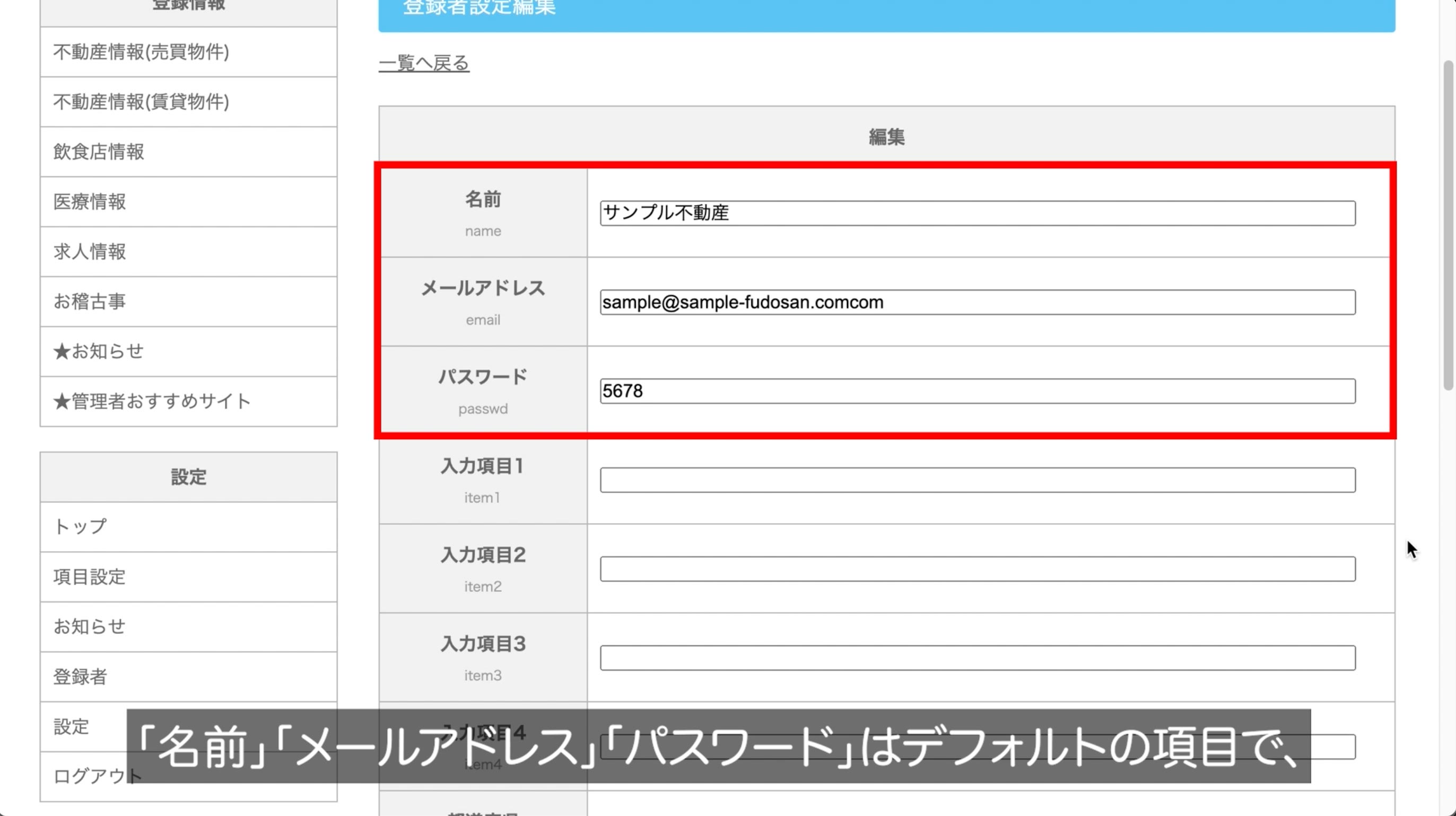Image resolution: width=1456 pixels, height=816 pixels.
Task: Click トップ in the settings menu
Action: (188, 527)
